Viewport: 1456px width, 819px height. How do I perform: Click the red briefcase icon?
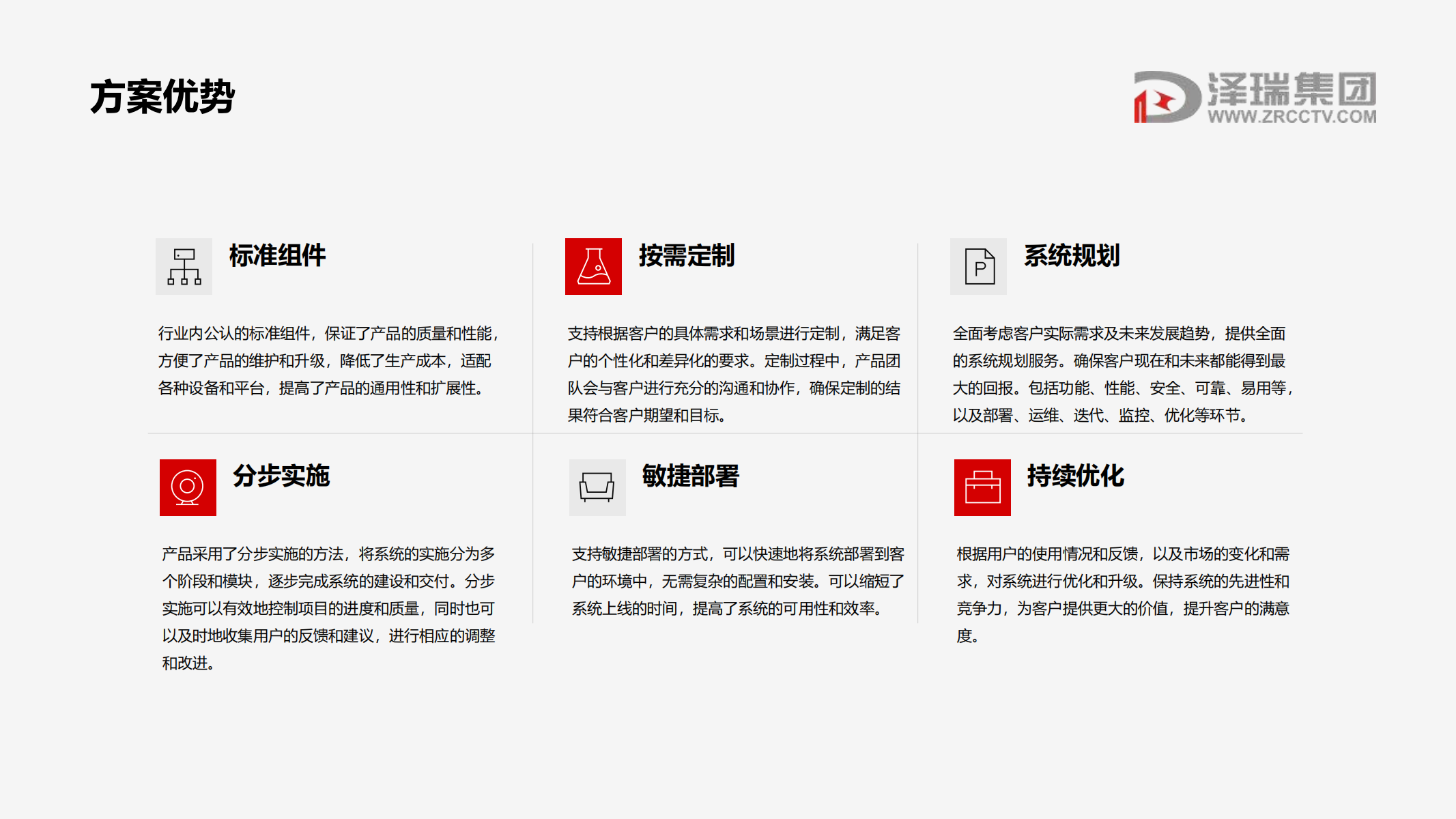click(982, 487)
